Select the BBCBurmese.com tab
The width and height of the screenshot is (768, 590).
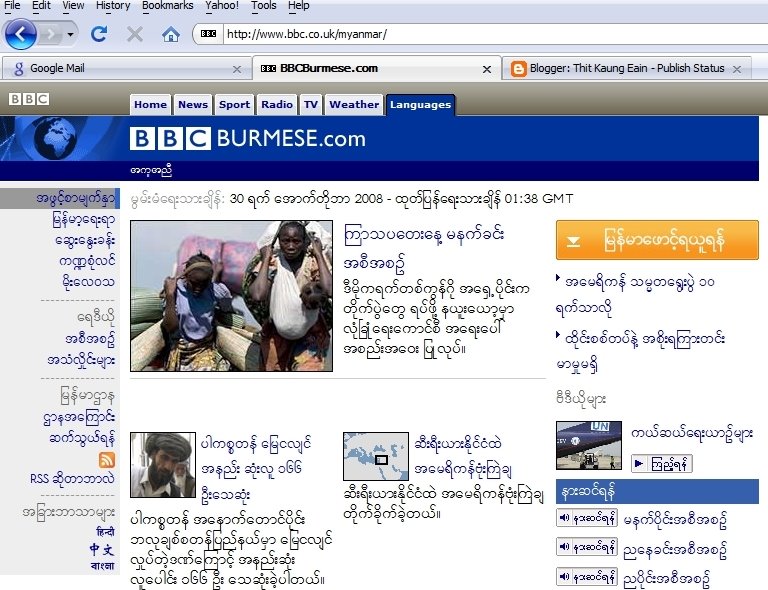click(377, 68)
